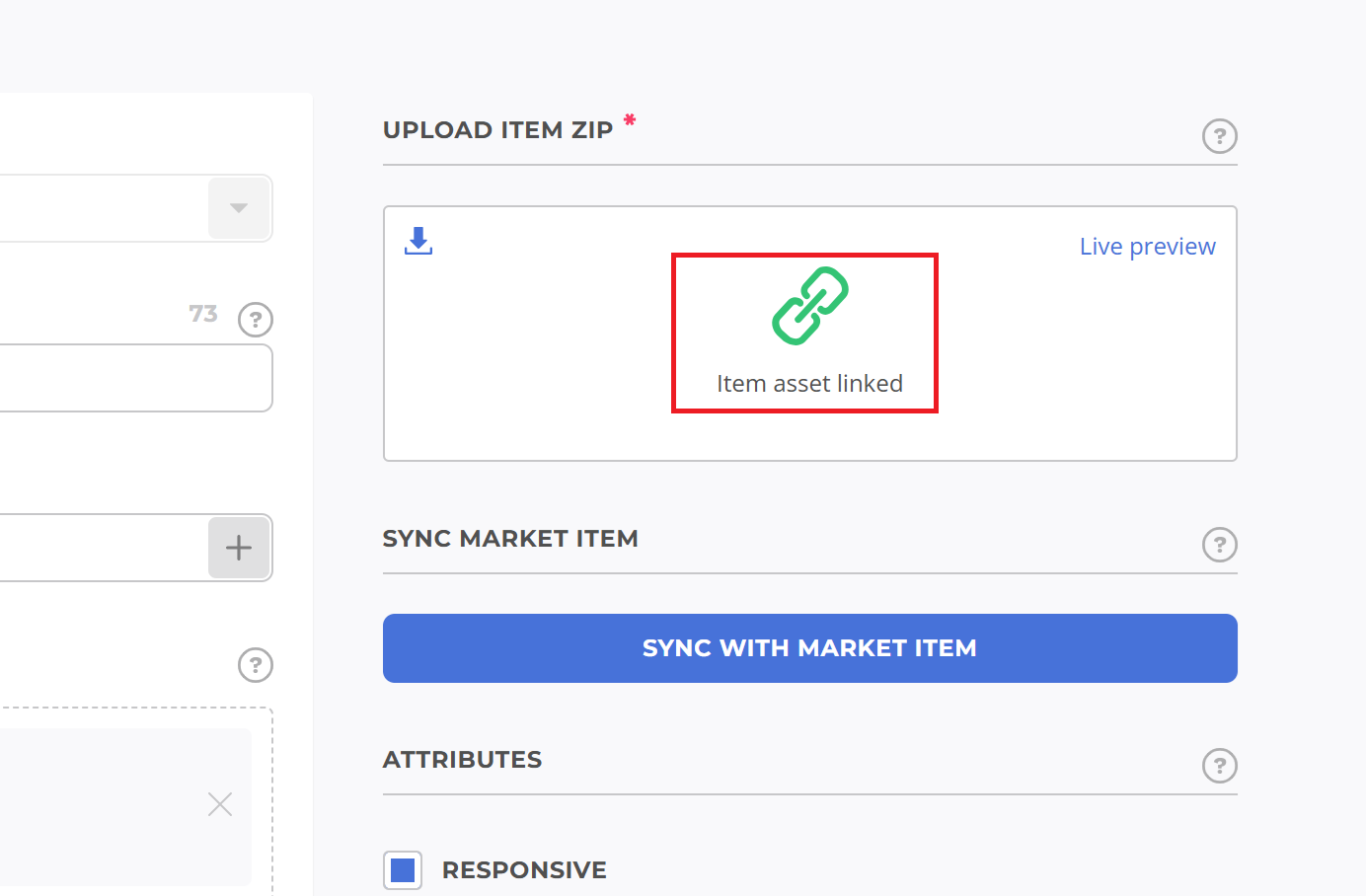The image size is (1366, 896).
Task: Click the Item asset linked text
Action: [810, 384]
